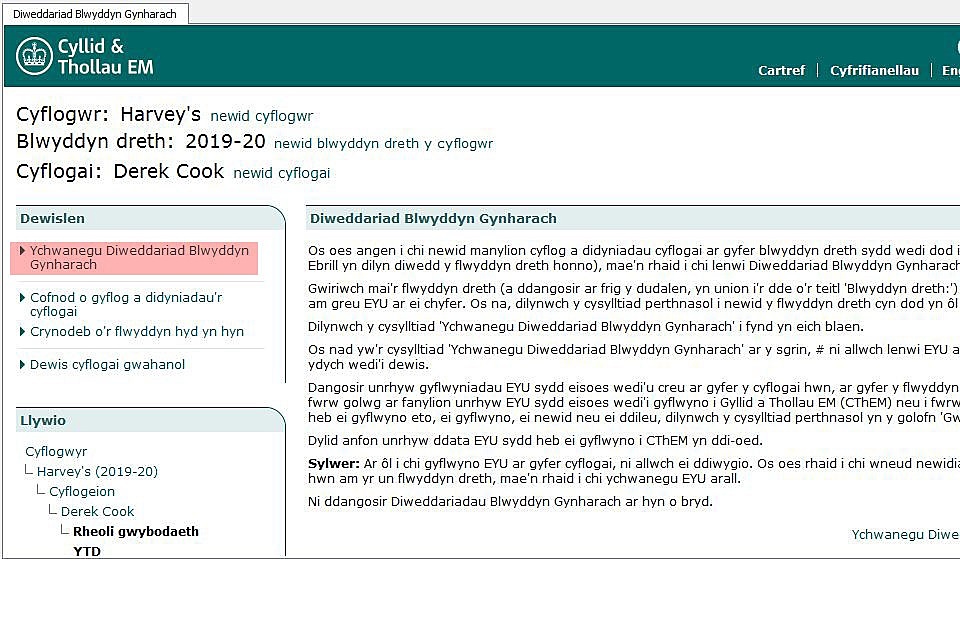Viewport: 960px width, 640px height.
Task: Click the 'newid cyflogai' link
Action: [281, 173]
